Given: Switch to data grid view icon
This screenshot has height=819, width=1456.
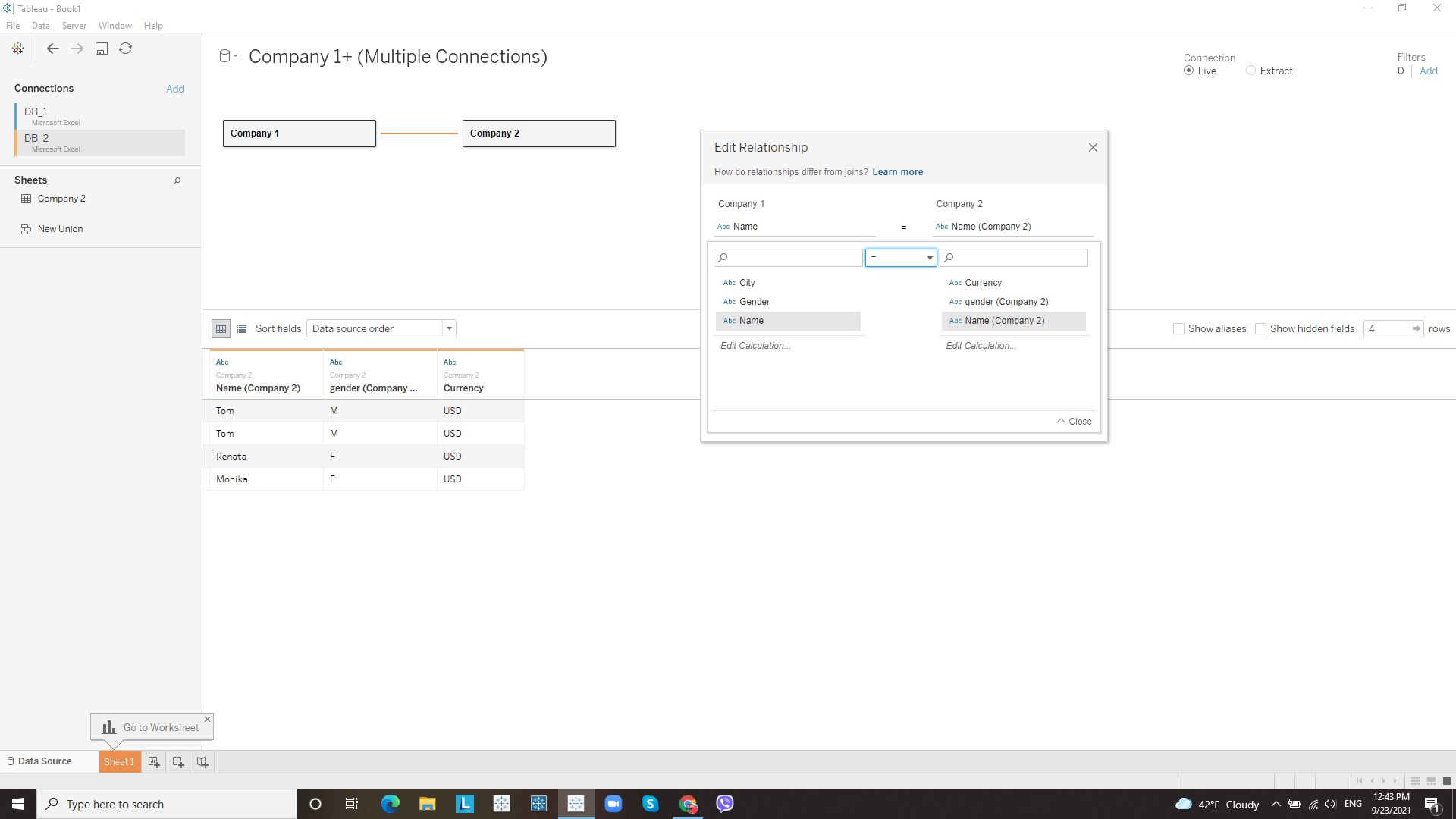Looking at the screenshot, I should (221, 329).
